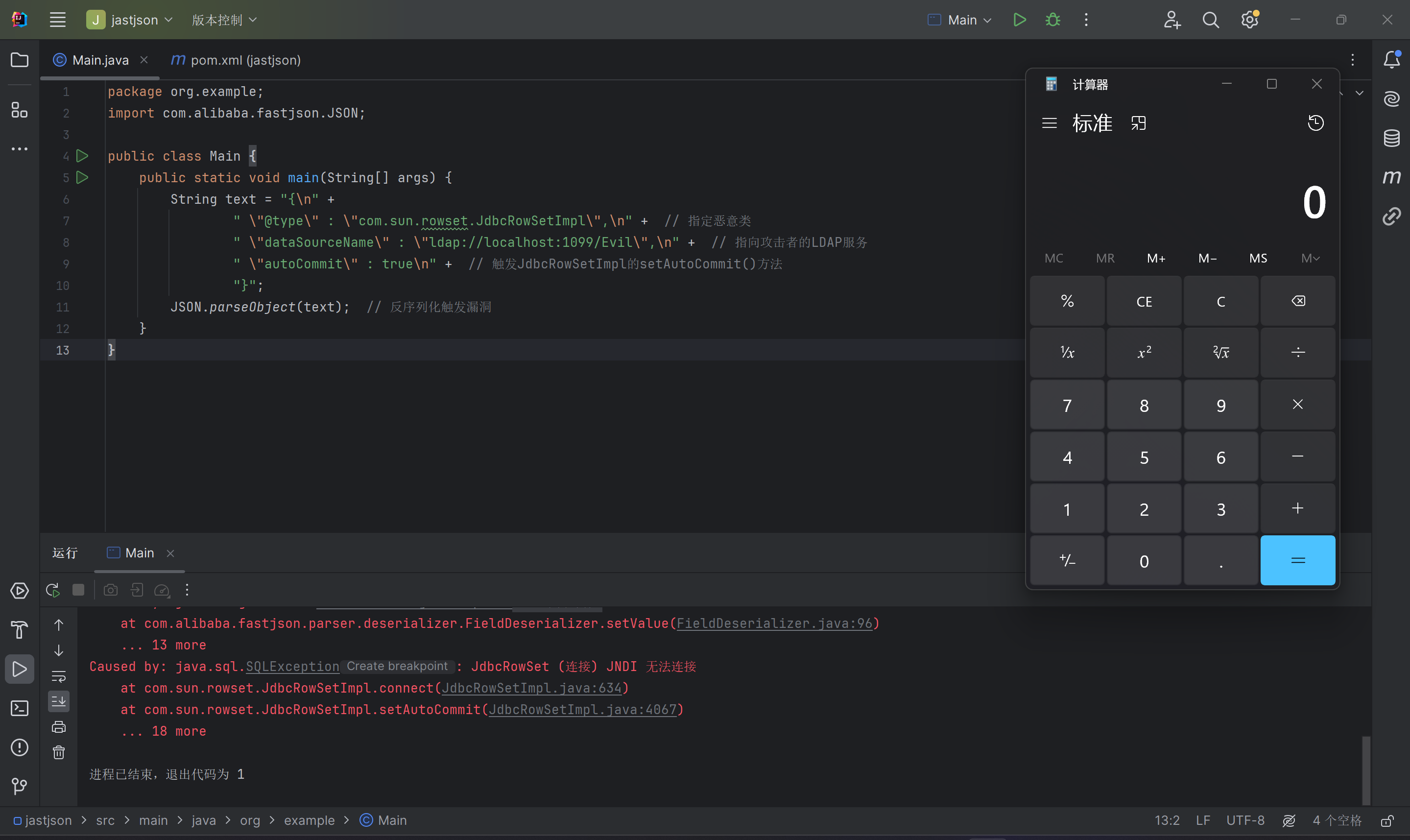1410x840 pixels.
Task: Open the 版本控制 dropdown menu
Action: [224, 20]
